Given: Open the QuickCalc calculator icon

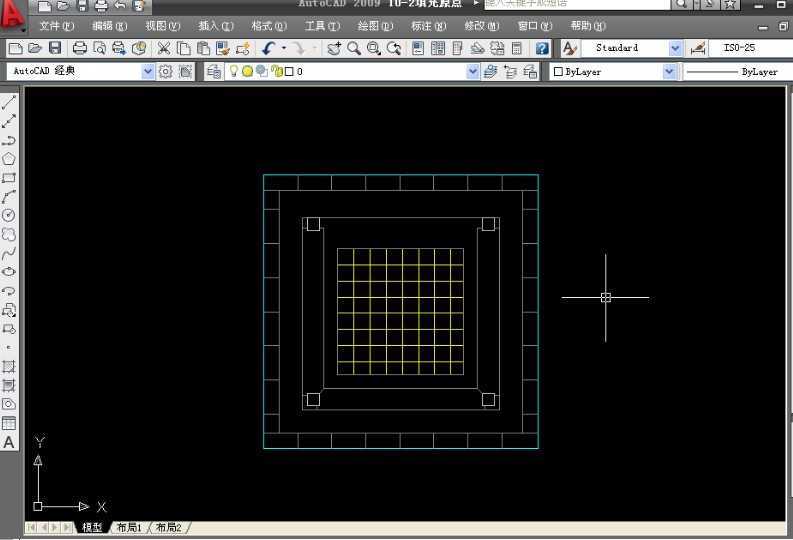Looking at the screenshot, I should click(517, 49).
